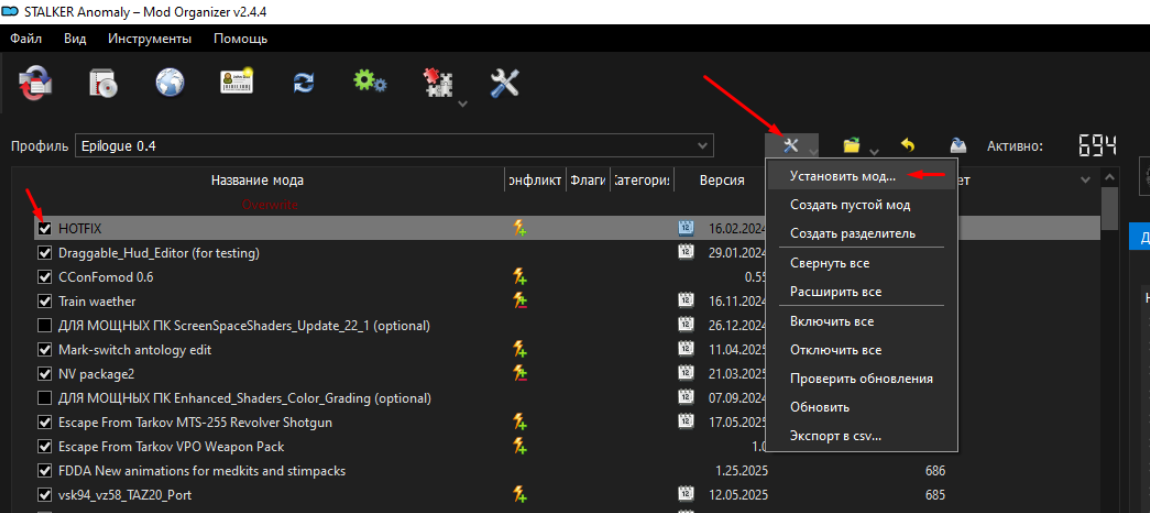This screenshot has height=513, width=1150.
Task: Disable Draggable_Hud_Editor (for testing) checkbox
Action: 45,253
